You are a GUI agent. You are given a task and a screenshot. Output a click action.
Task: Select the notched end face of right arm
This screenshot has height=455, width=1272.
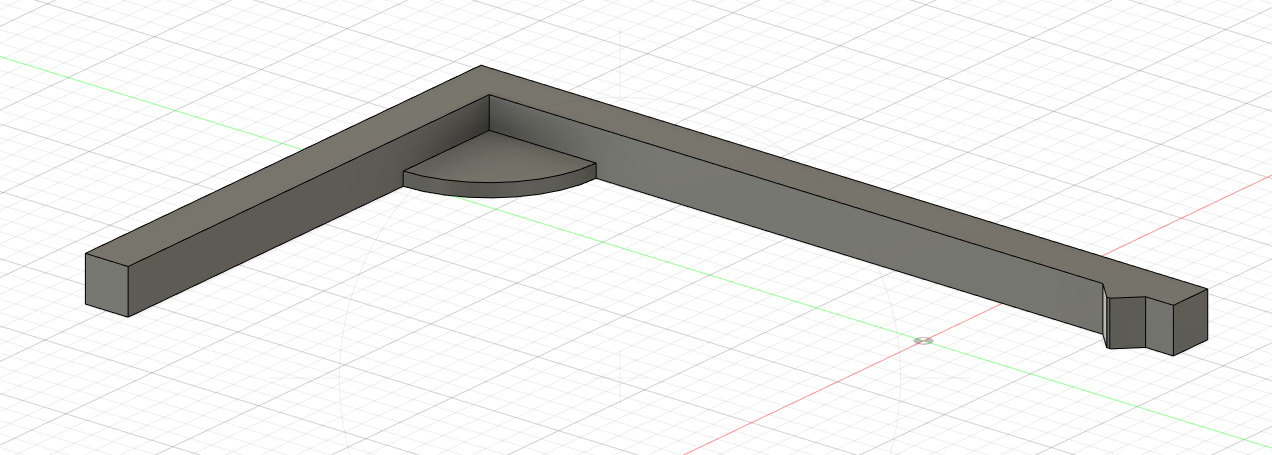[x=1190, y=322]
